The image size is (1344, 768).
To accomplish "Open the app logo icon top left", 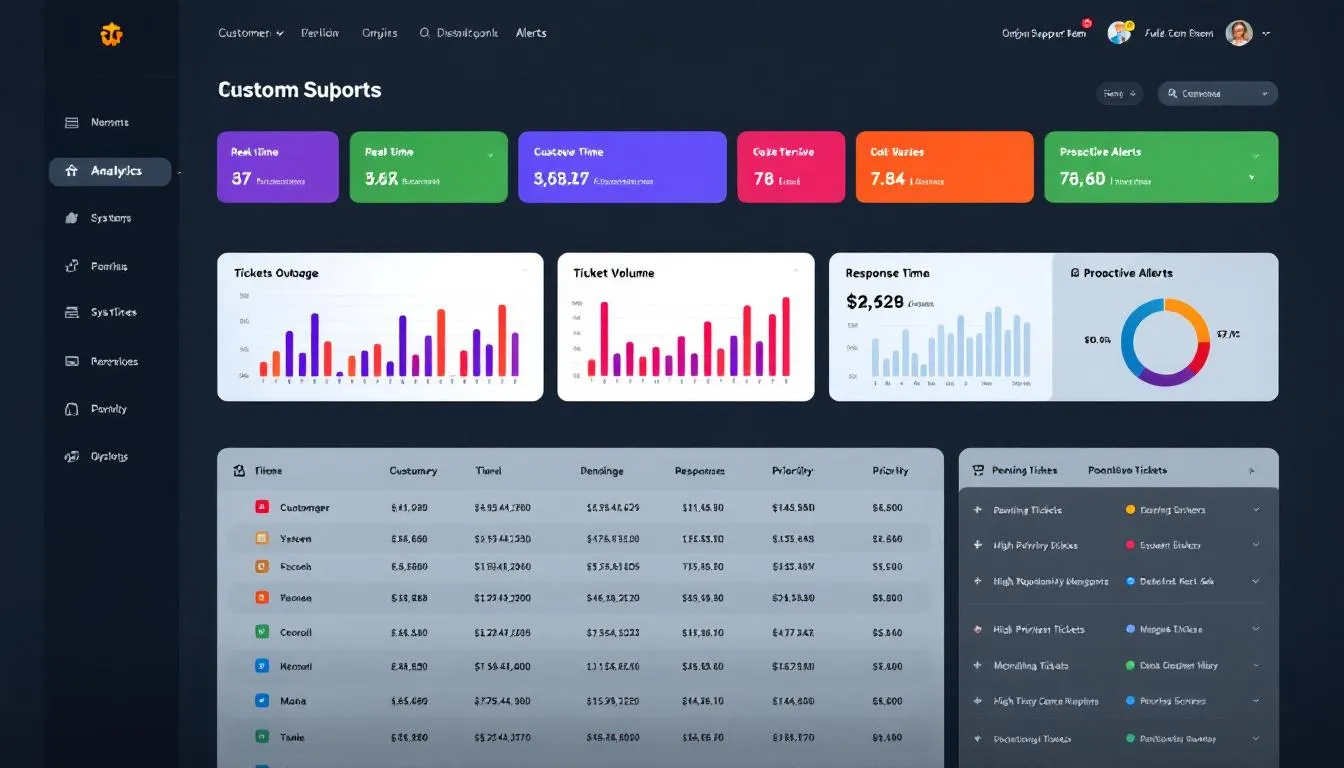I will click(x=111, y=33).
